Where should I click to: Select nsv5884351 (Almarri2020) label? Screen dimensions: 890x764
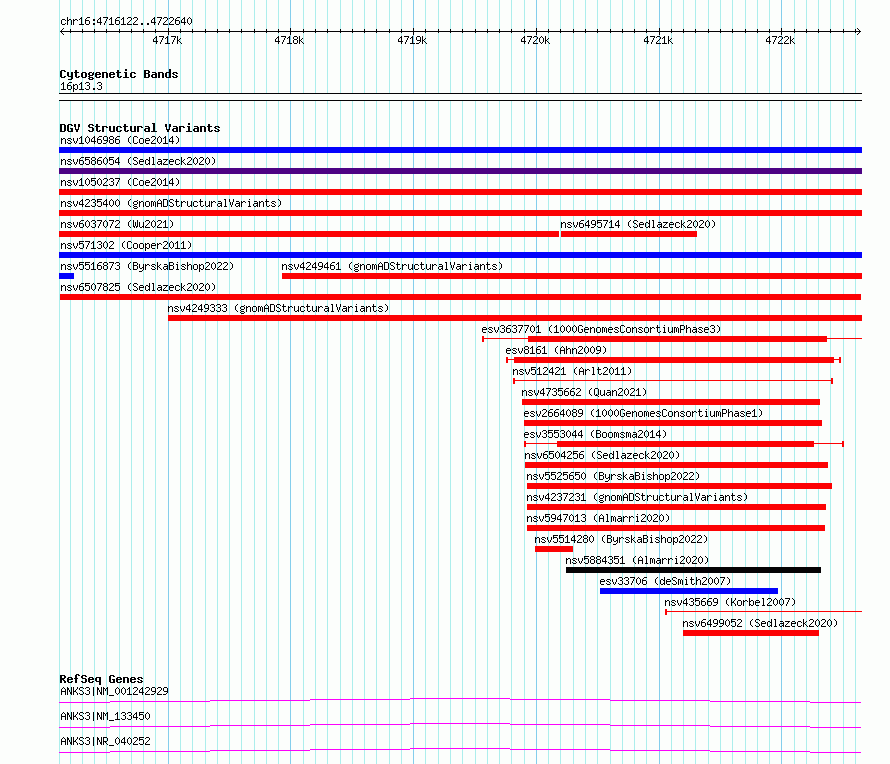click(x=637, y=560)
